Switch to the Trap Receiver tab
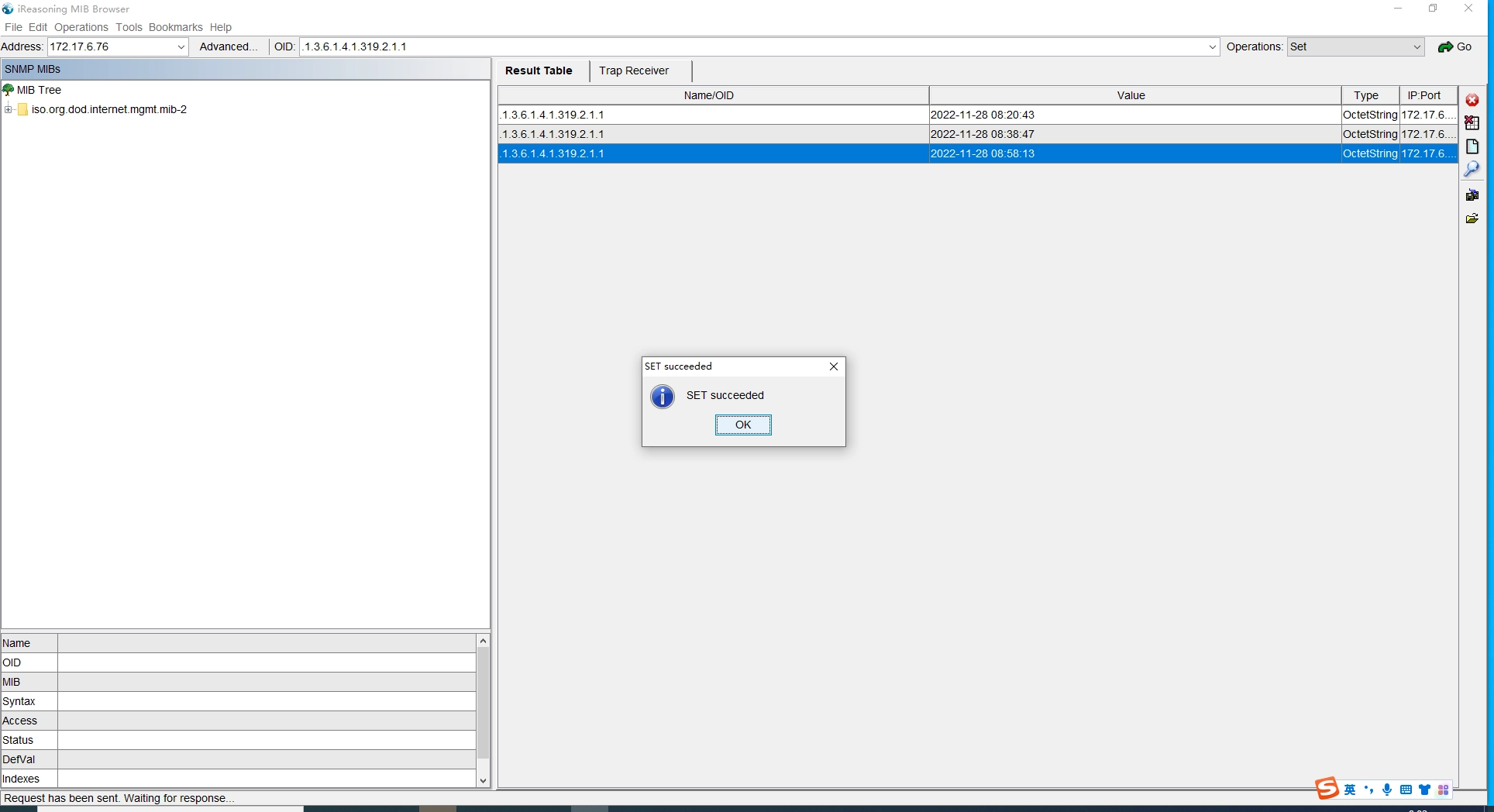This screenshot has height=812, width=1494. [x=633, y=71]
